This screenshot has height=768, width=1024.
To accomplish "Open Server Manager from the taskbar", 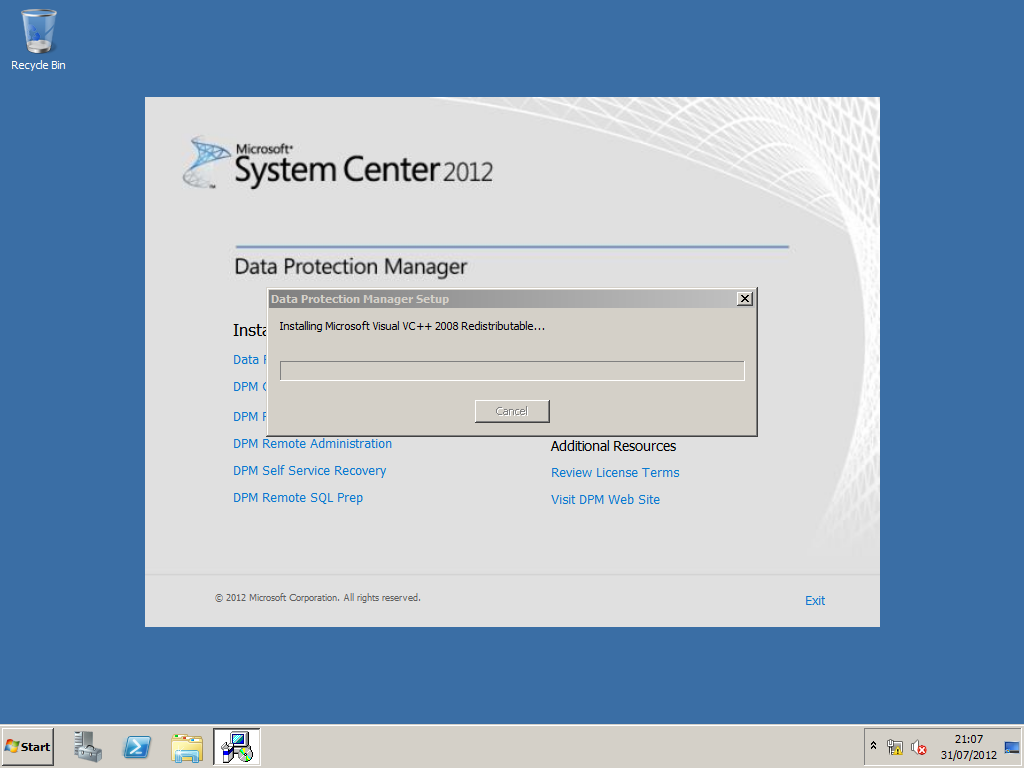I will [88, 746].
